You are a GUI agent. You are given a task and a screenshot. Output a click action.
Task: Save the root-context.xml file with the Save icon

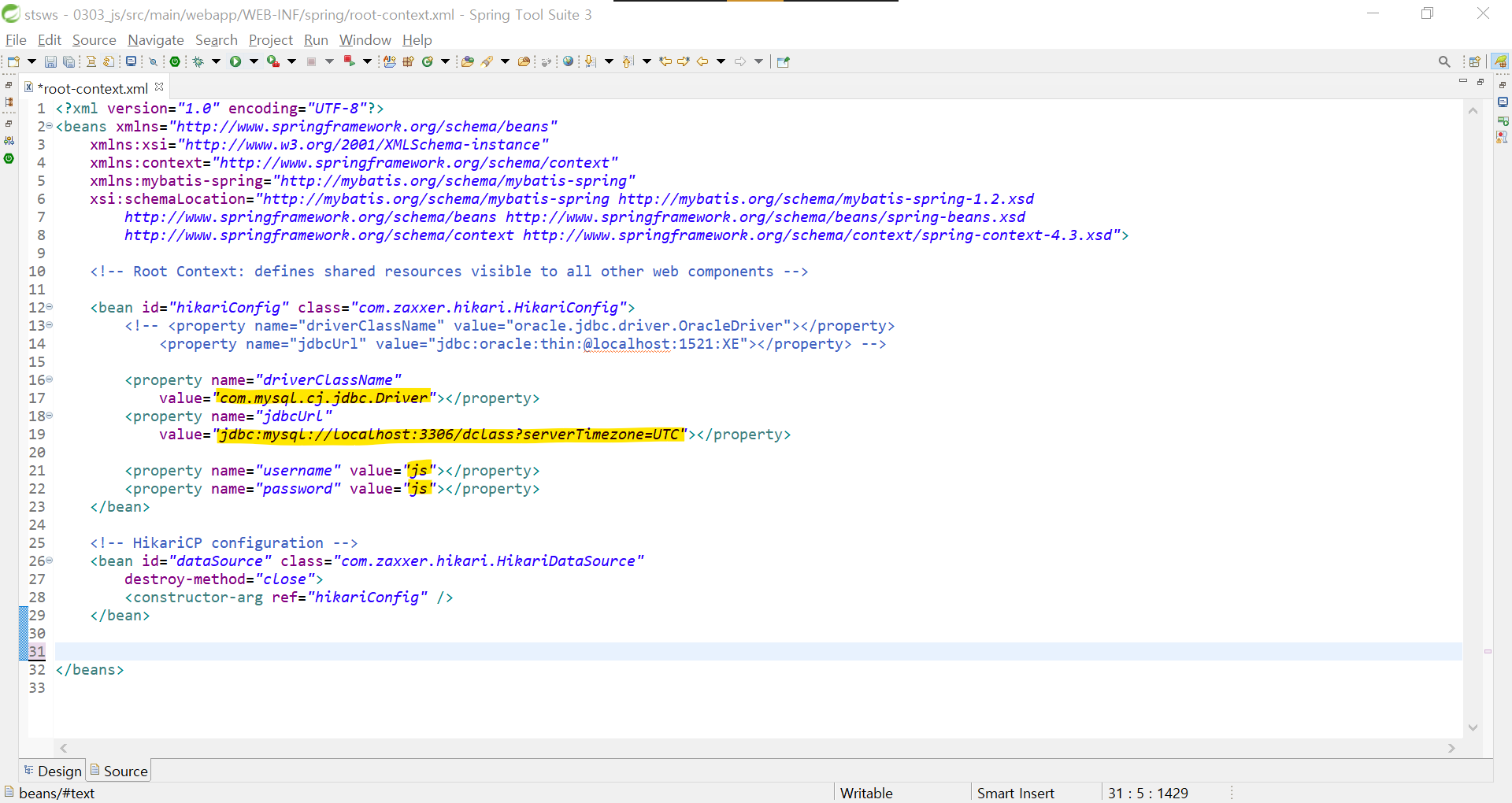point(50,61)
